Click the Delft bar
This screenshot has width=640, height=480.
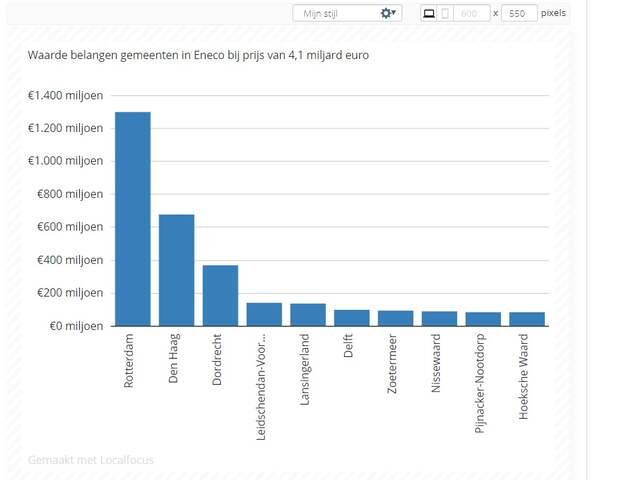(352, 318)
